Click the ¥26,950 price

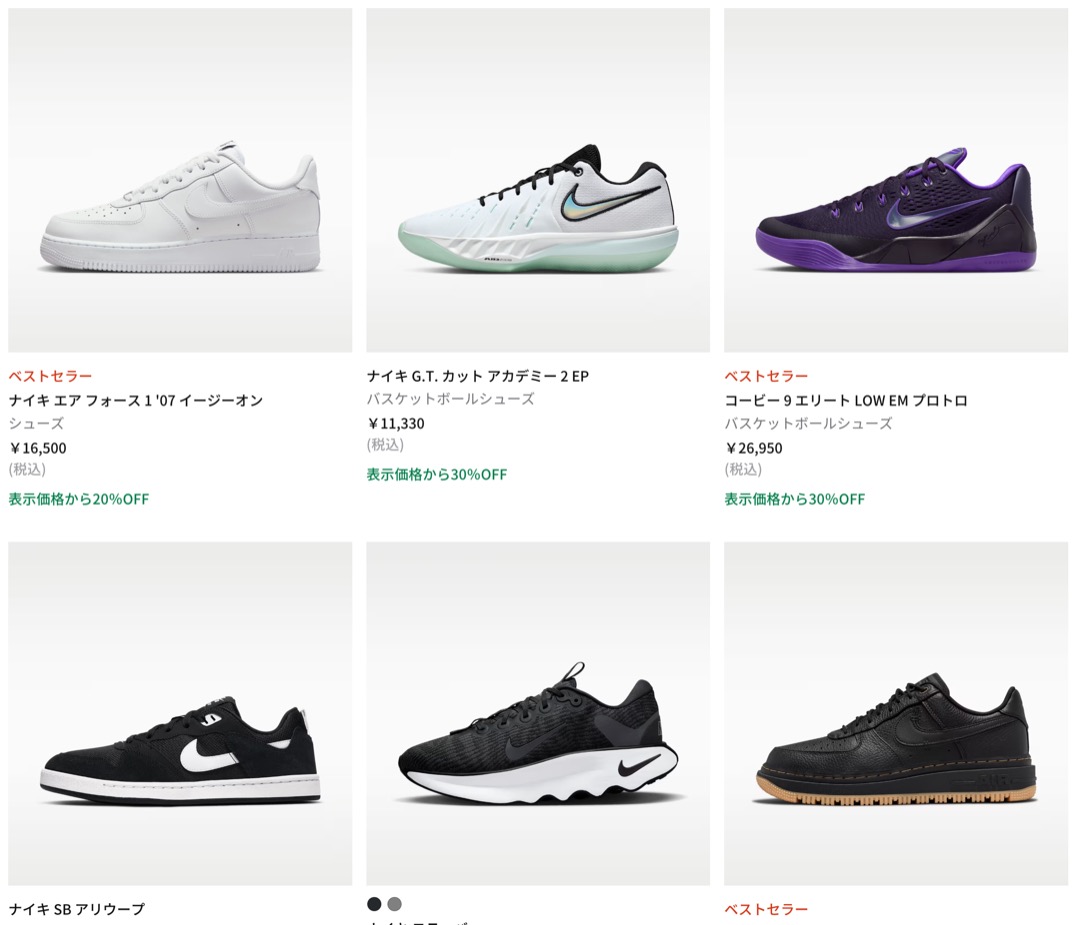[x=754, y=448]
